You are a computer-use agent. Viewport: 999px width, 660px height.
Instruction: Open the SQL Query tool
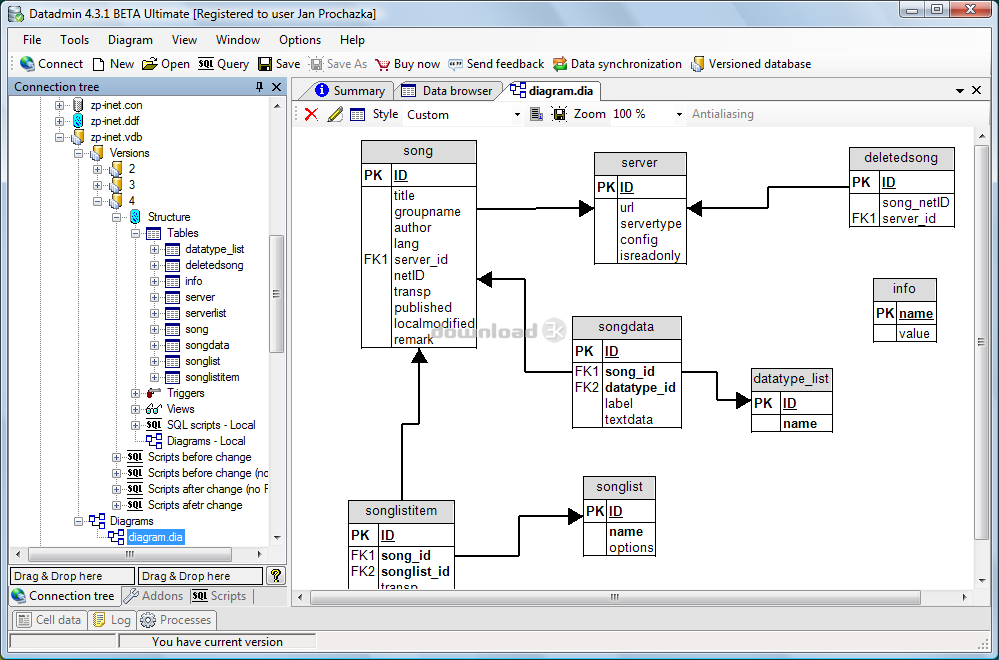(x=224, y=64)
